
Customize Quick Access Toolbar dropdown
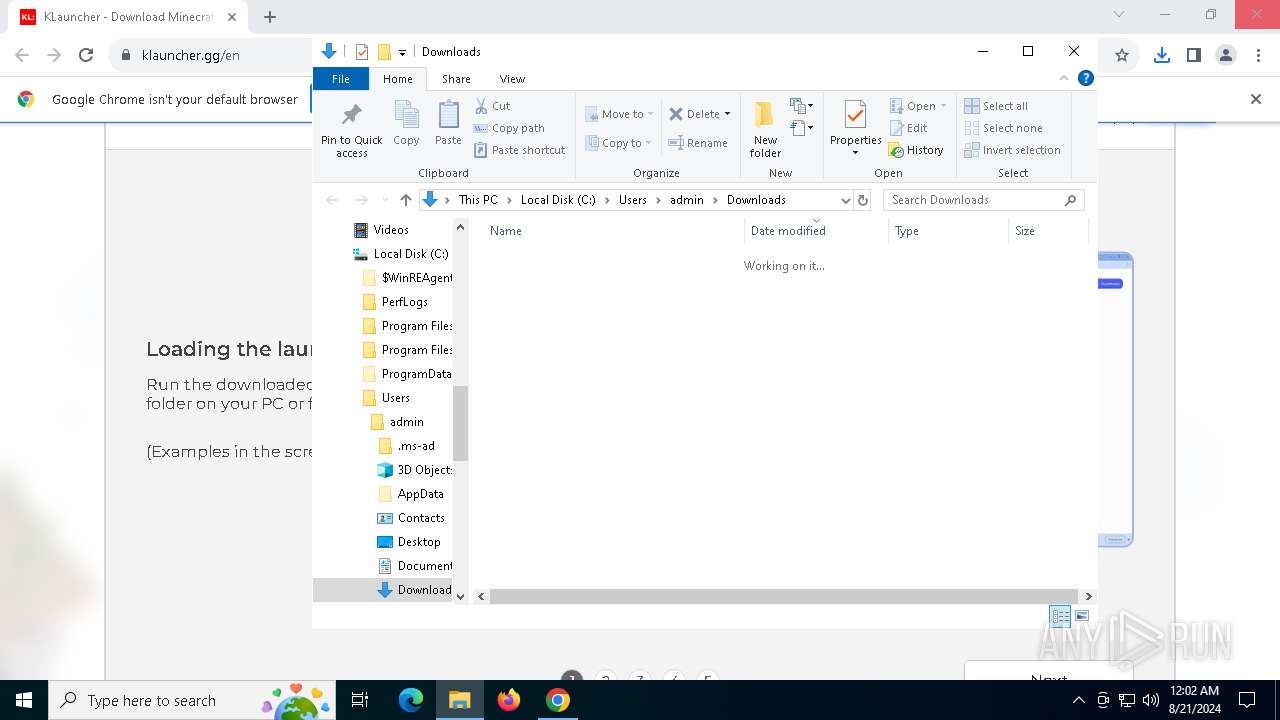point(402,52)
